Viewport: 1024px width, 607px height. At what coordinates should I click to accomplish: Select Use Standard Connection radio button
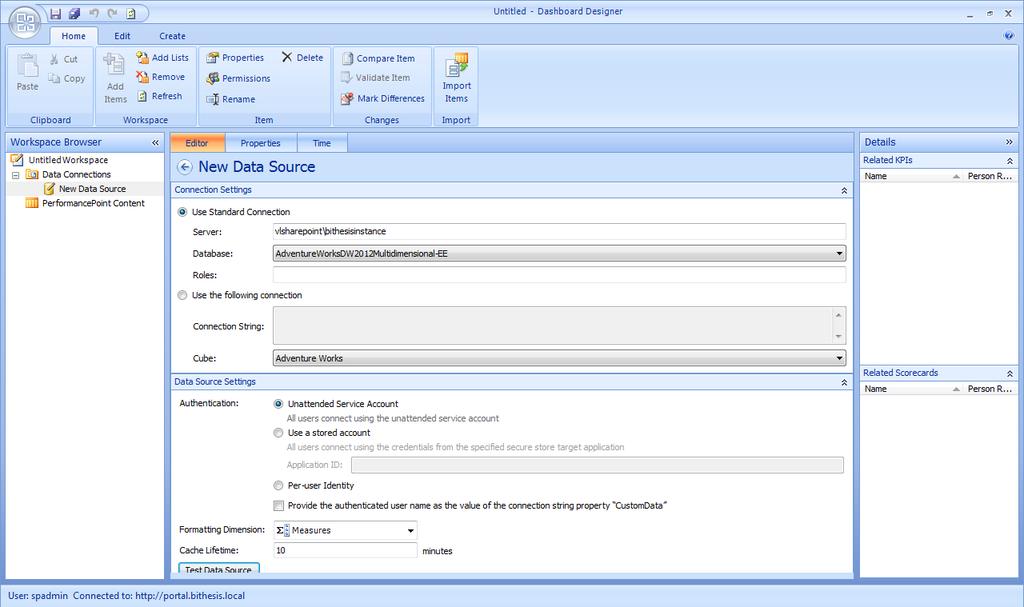[182, 212]
